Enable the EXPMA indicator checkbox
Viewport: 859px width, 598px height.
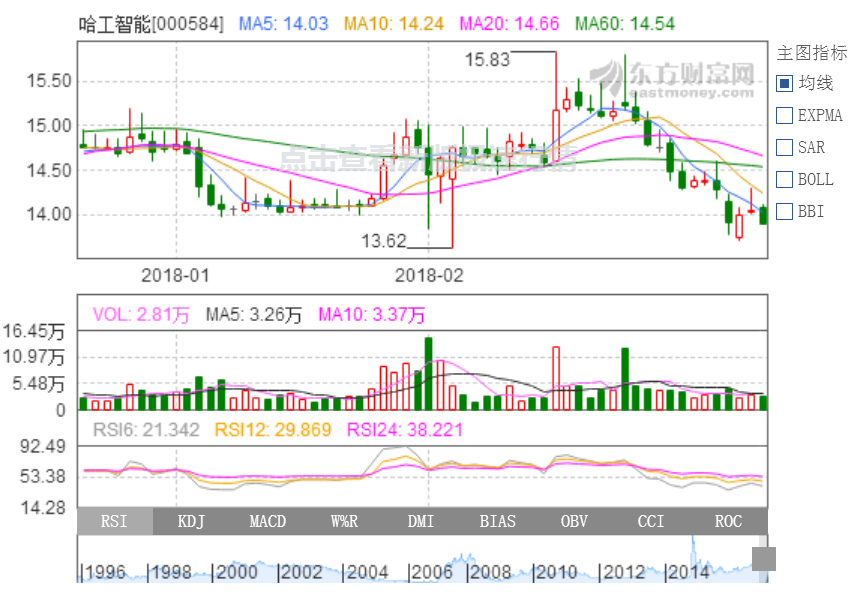(784, 116)
